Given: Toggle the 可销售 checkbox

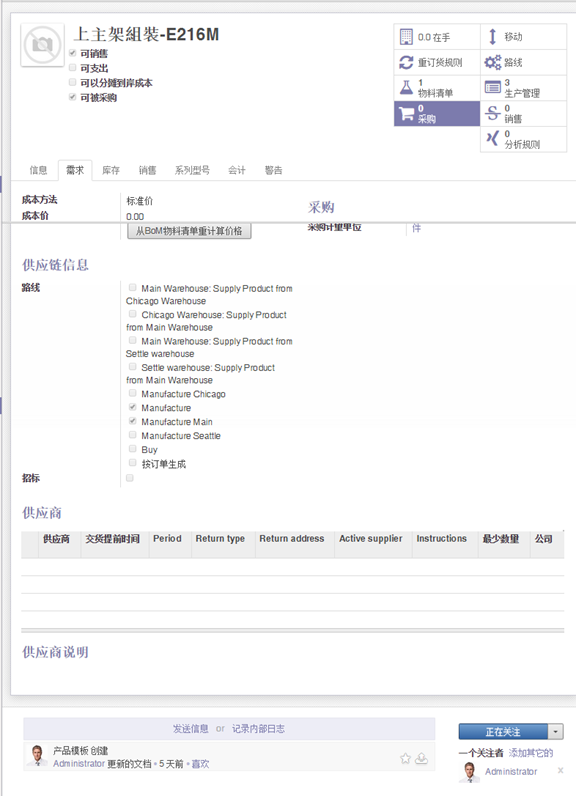Looking at the screenshot, I should coord(73,53).
